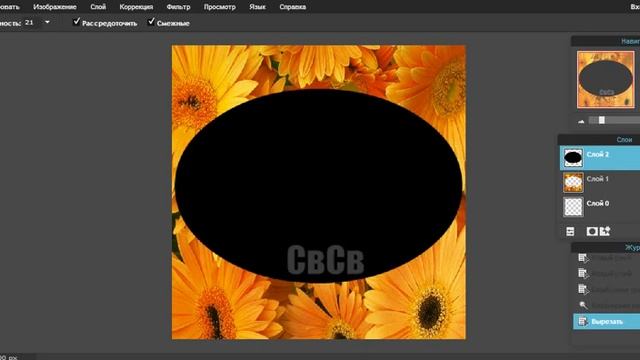Click the zoom-out mountain icon in the navigator

point(581,121)
